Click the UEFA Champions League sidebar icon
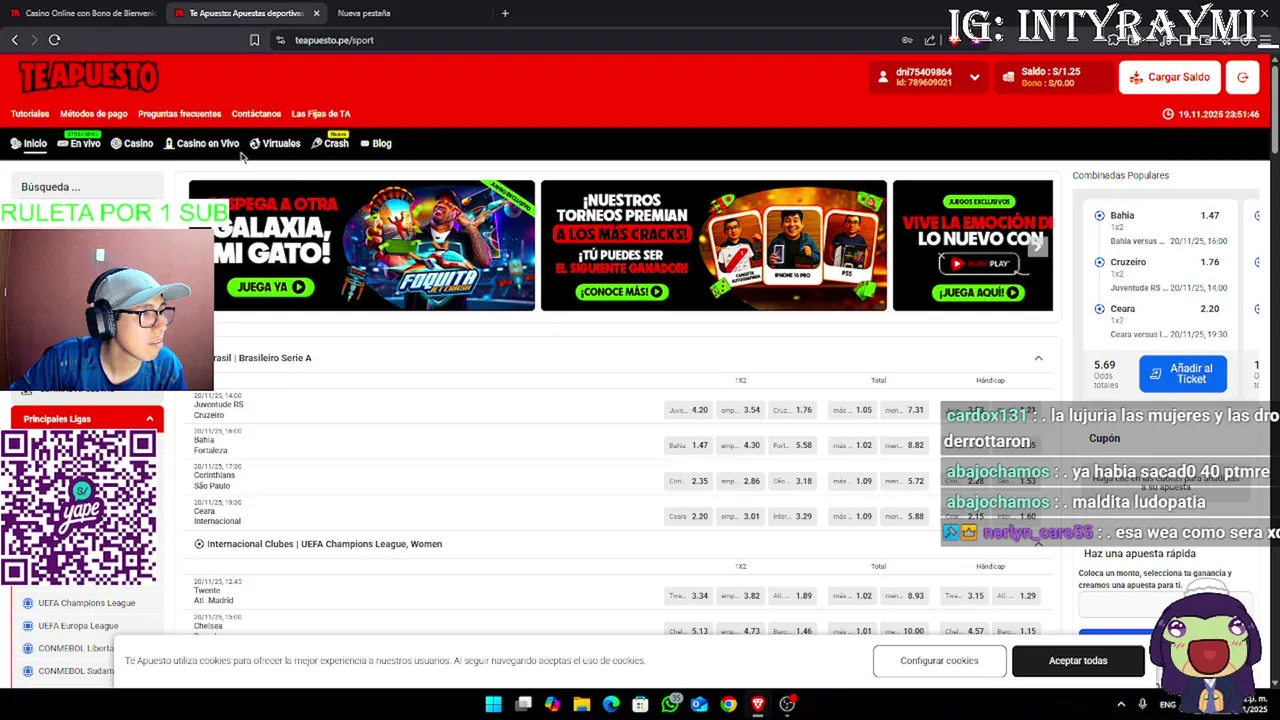Screen dimensions: 1280x720 [x=28, y=603]
